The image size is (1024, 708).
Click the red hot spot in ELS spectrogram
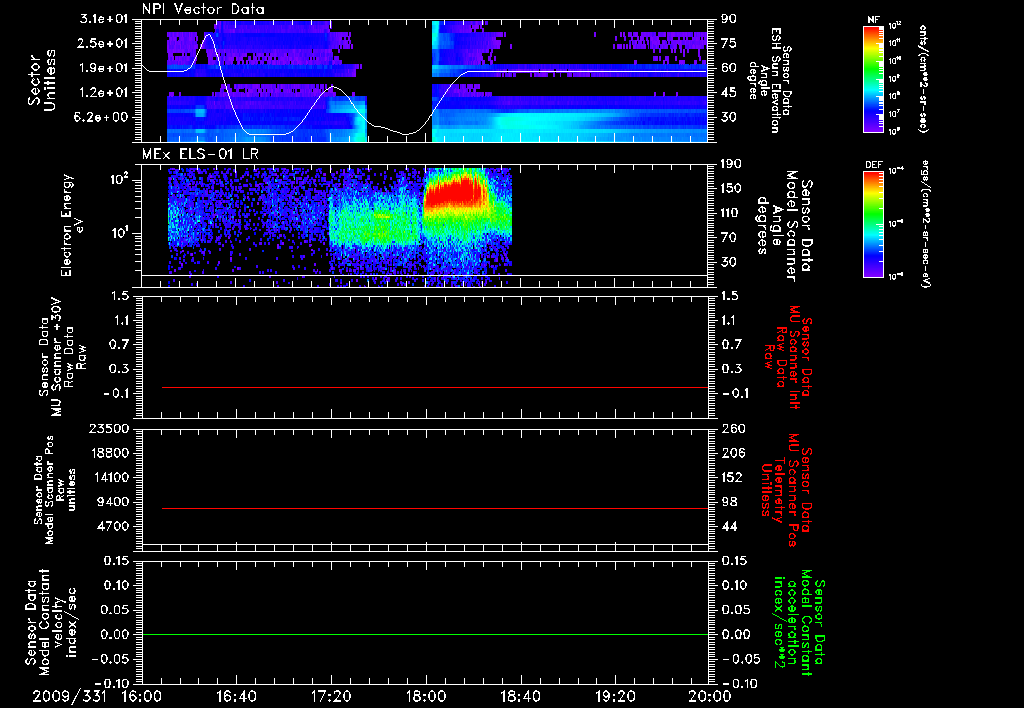pos(454,191)
